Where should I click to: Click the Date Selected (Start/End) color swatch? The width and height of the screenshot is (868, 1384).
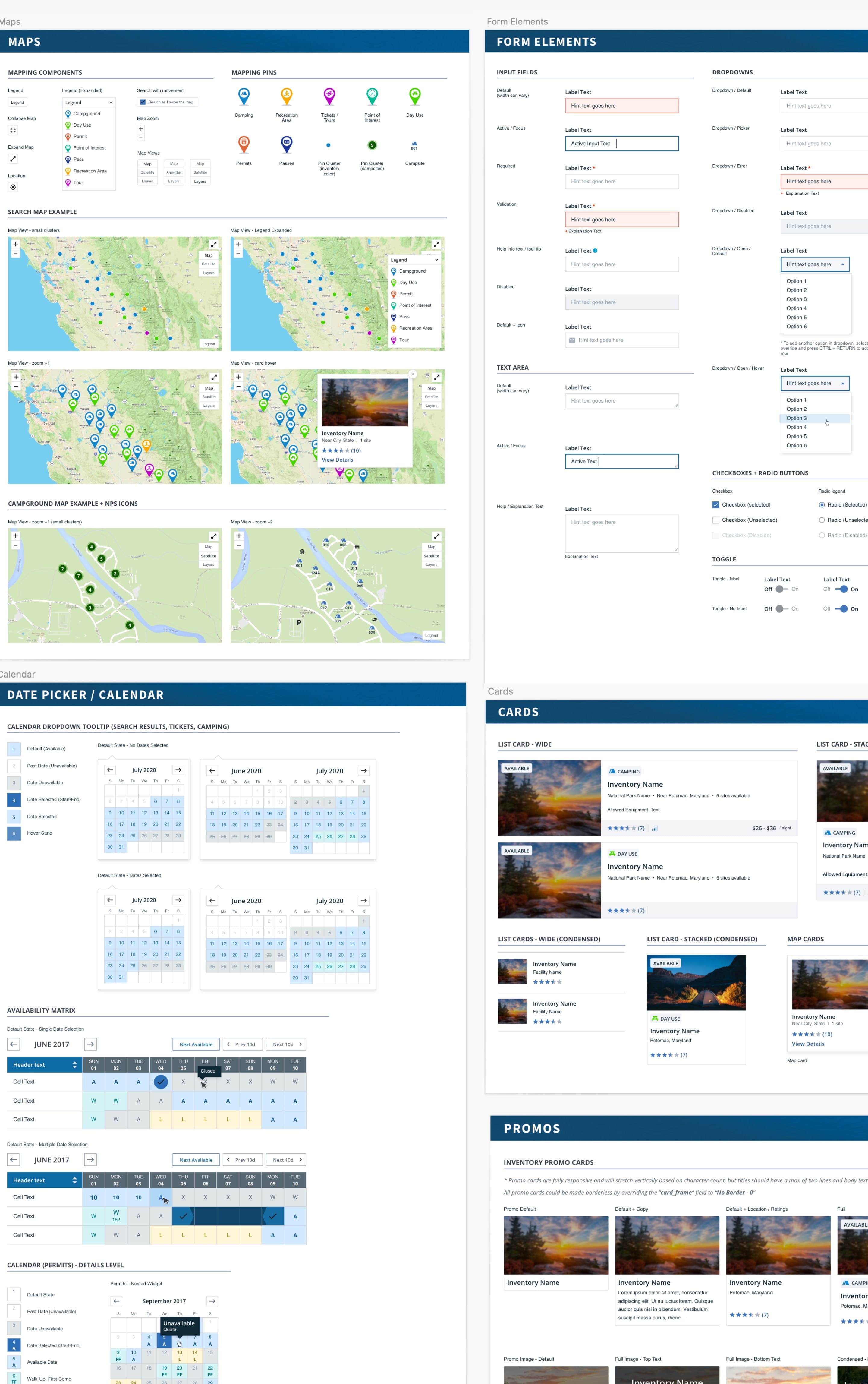14,799
